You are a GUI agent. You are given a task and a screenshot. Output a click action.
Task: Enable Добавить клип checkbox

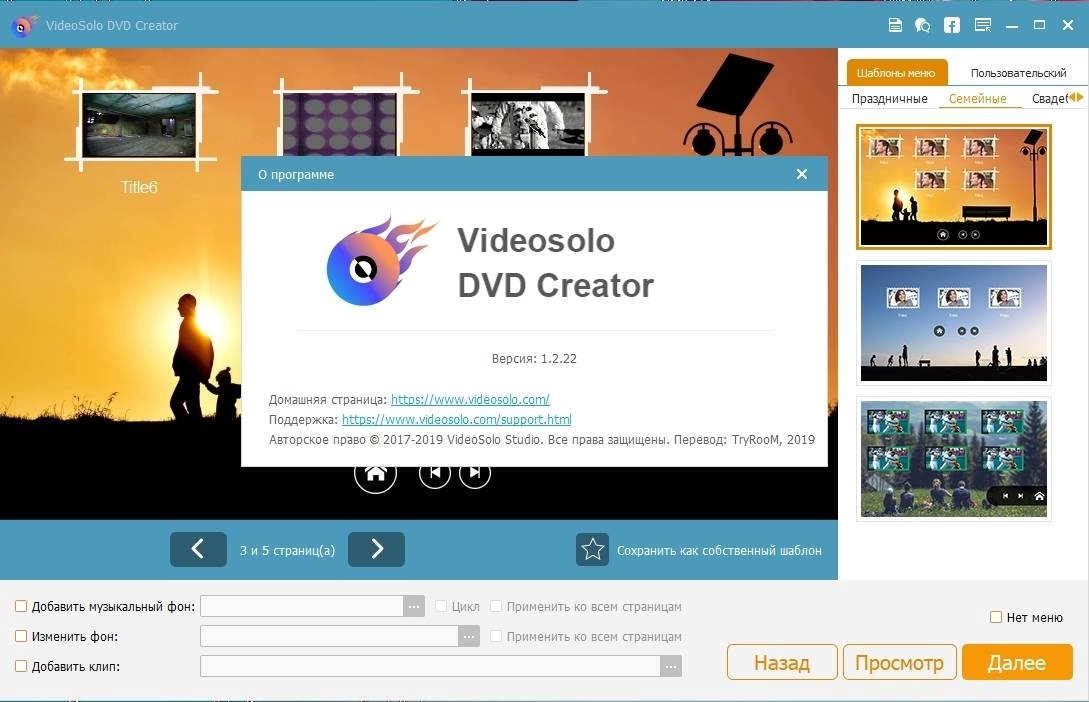[x=21, y=666]
